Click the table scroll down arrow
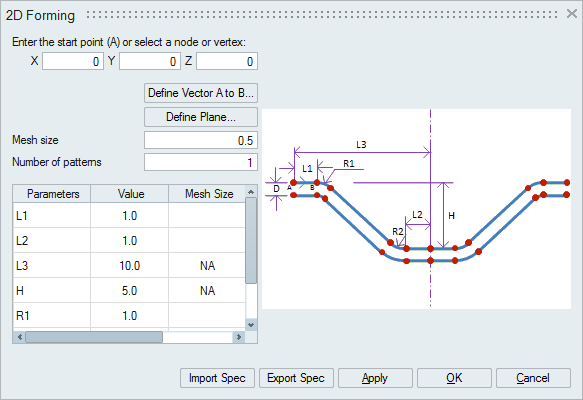This screenshot has width=583, height=400. (251, 325)
